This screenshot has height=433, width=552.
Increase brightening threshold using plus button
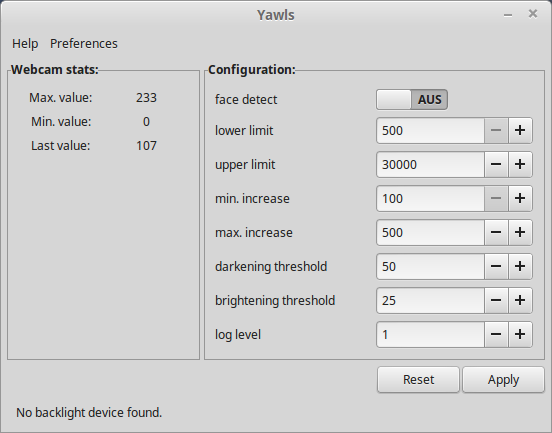pyautogui.click(x=520, y=300)
